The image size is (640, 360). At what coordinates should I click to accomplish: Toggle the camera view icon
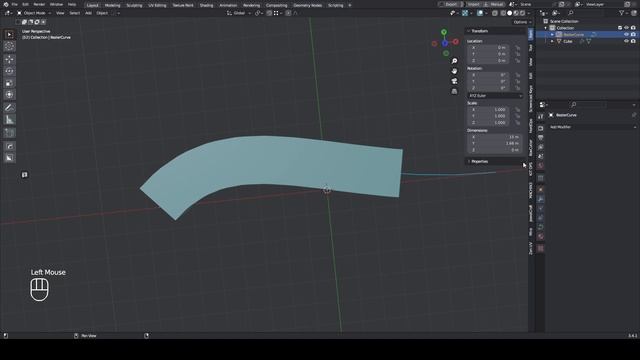(x=454, y=81)
